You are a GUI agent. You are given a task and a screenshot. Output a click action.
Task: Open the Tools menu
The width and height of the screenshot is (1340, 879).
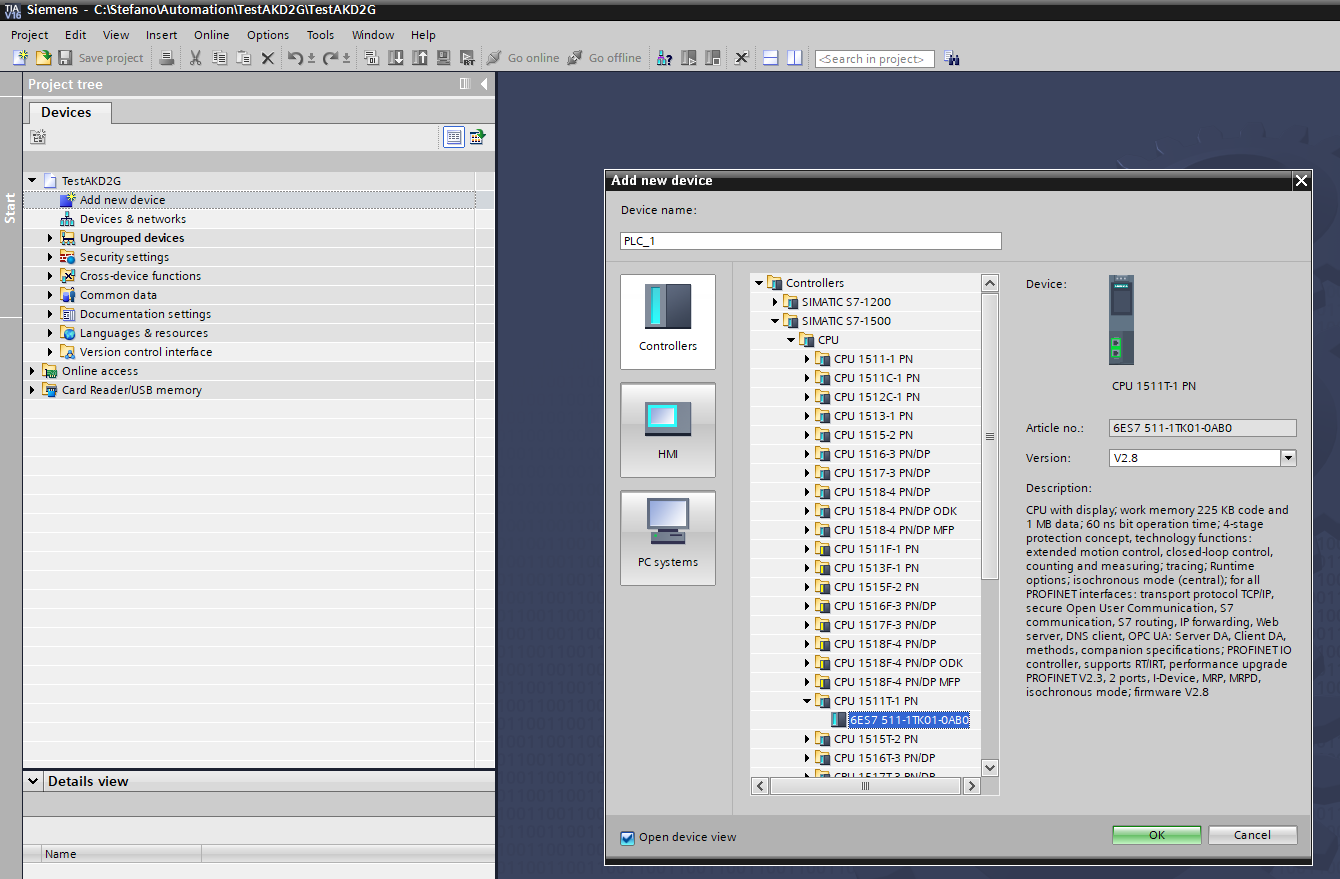(320, 35)
